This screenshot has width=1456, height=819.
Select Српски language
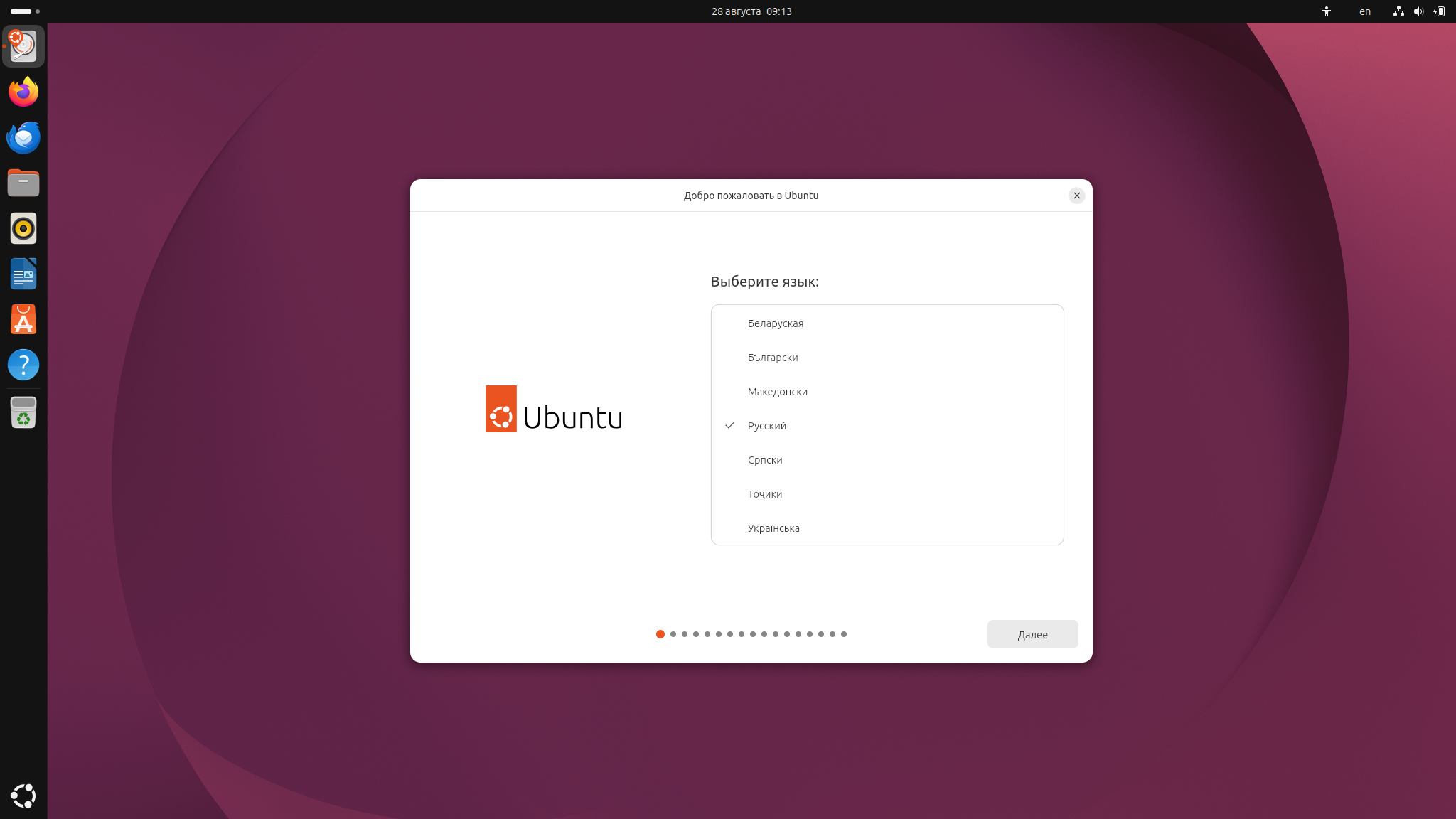(x=887, y=460)
